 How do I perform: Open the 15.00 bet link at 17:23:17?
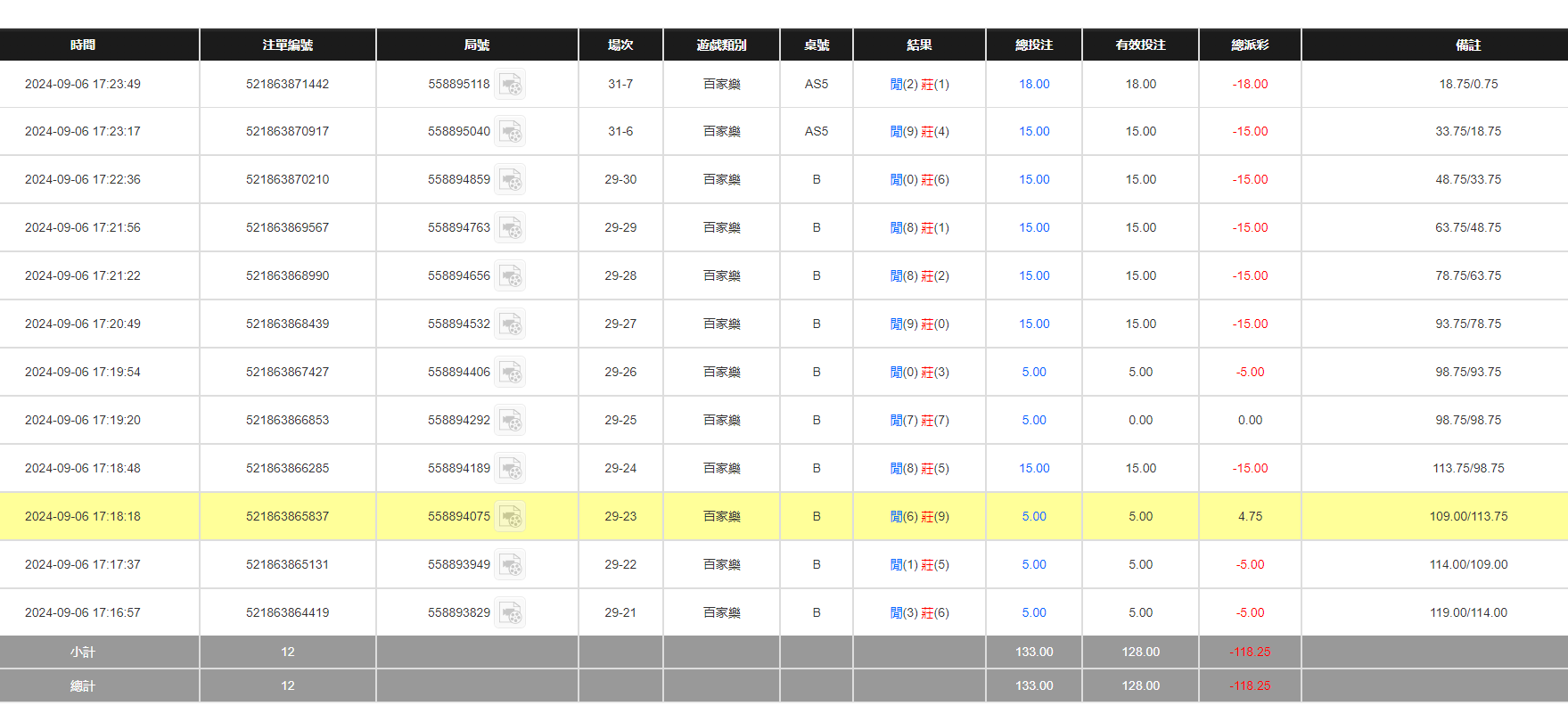click(1034, 132)
